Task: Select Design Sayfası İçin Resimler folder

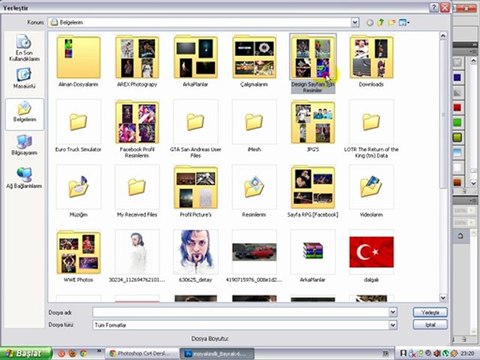Action: click(x=313, y=63)
